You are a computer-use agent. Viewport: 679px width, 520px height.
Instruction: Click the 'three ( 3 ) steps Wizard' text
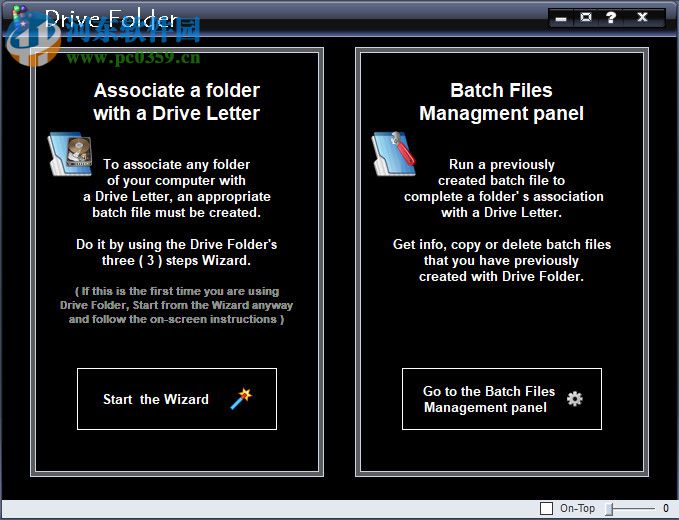[x=176, y=260]
